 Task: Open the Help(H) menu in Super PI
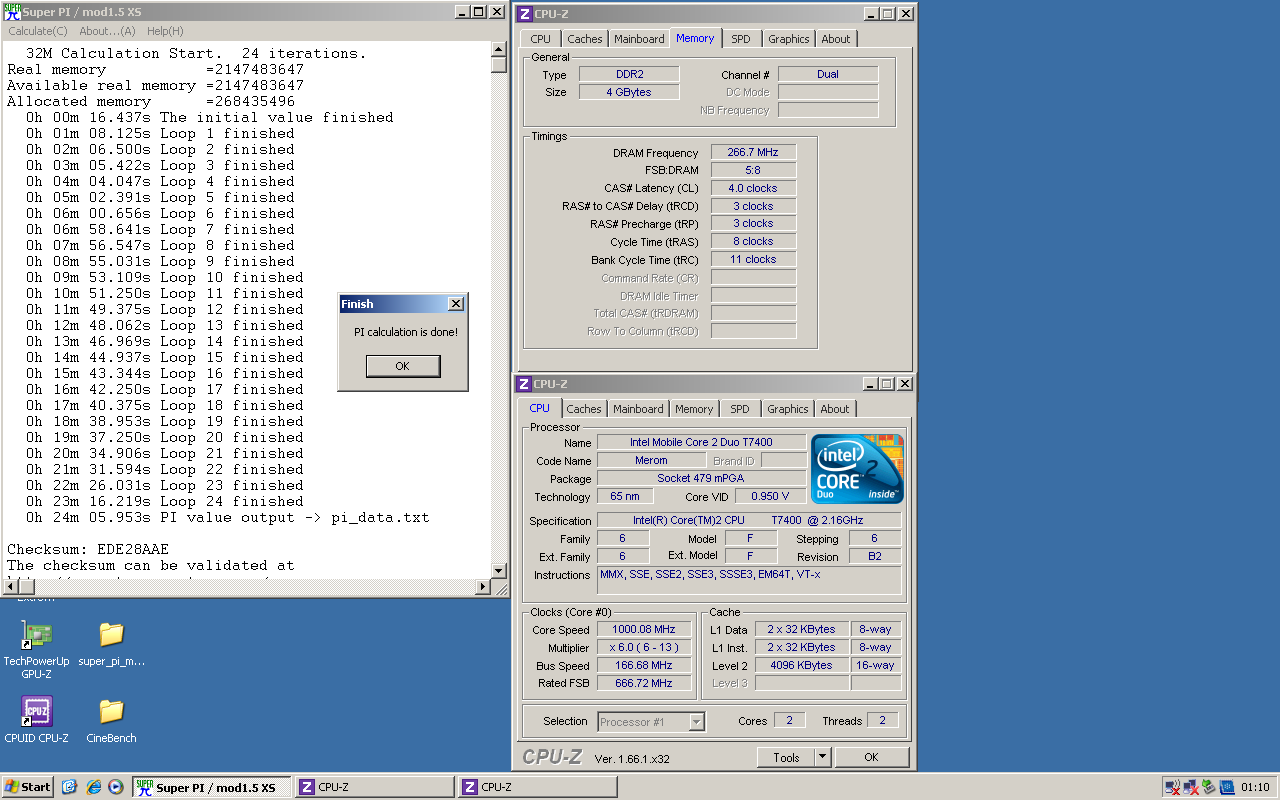(x=165, y=31)
